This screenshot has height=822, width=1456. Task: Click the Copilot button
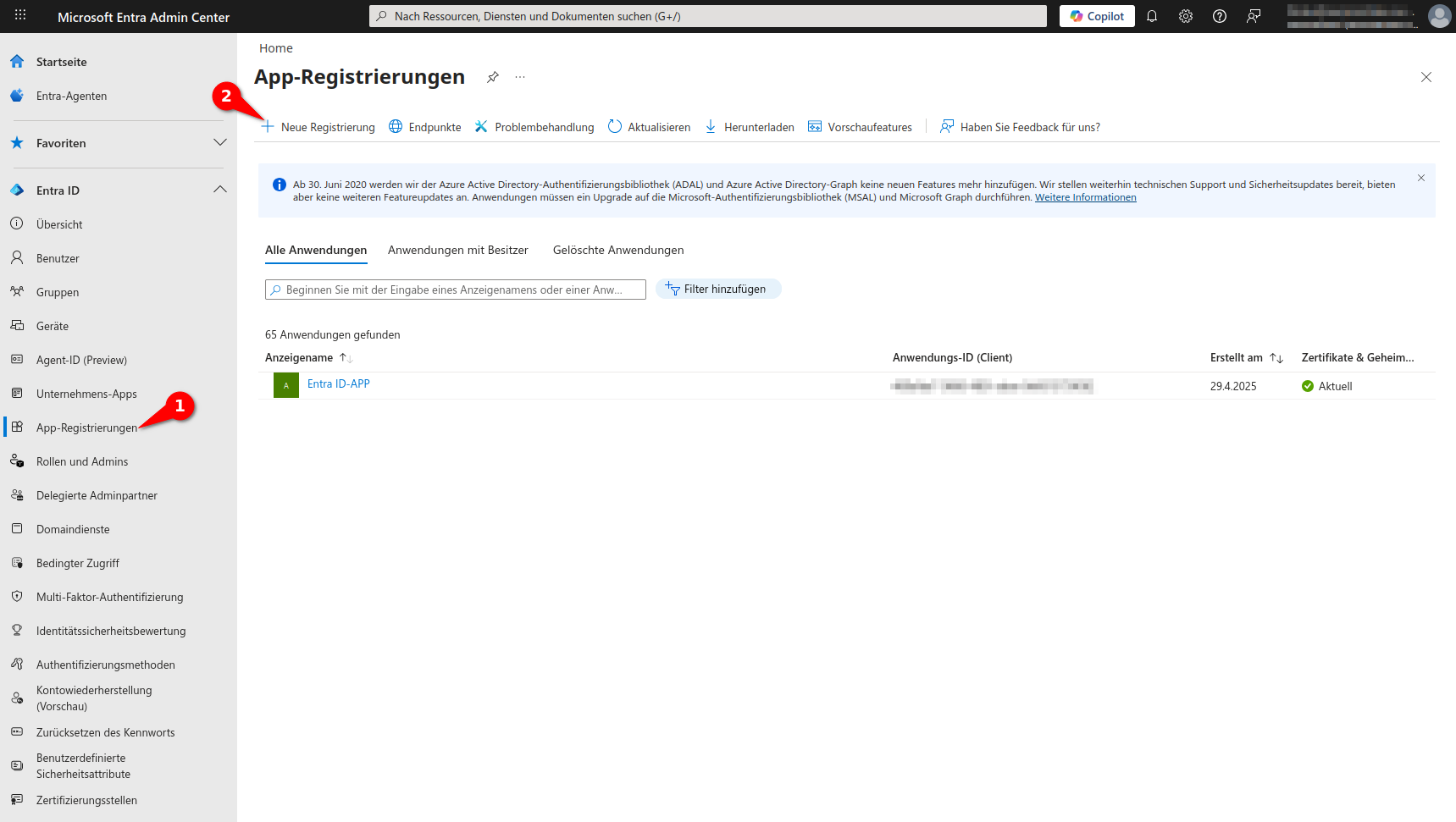tap(1097, 16)
